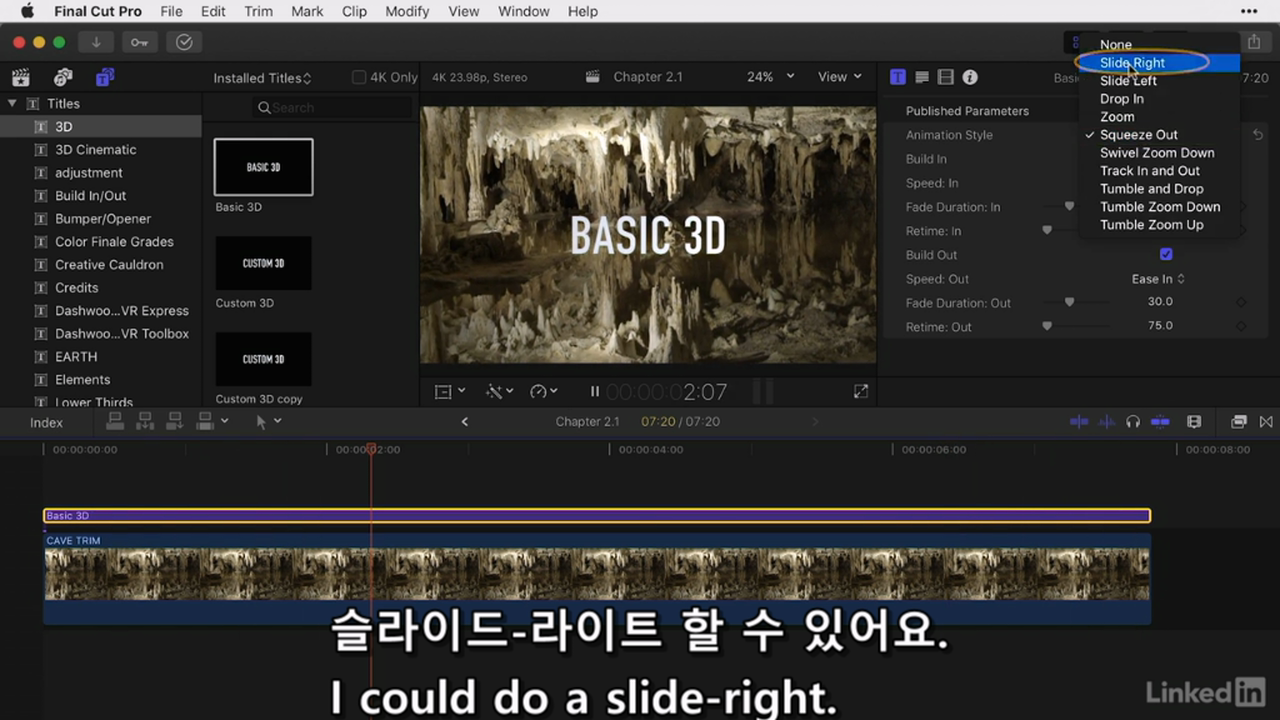Open the timeline Index

point(46,422)
